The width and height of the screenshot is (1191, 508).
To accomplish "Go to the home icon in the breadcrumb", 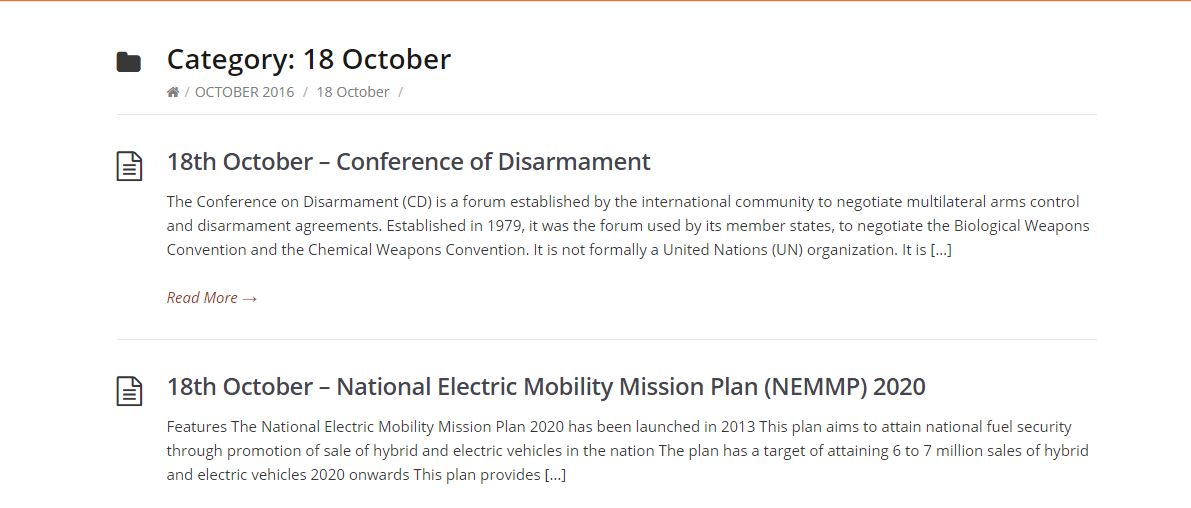I will coord(173,92).
